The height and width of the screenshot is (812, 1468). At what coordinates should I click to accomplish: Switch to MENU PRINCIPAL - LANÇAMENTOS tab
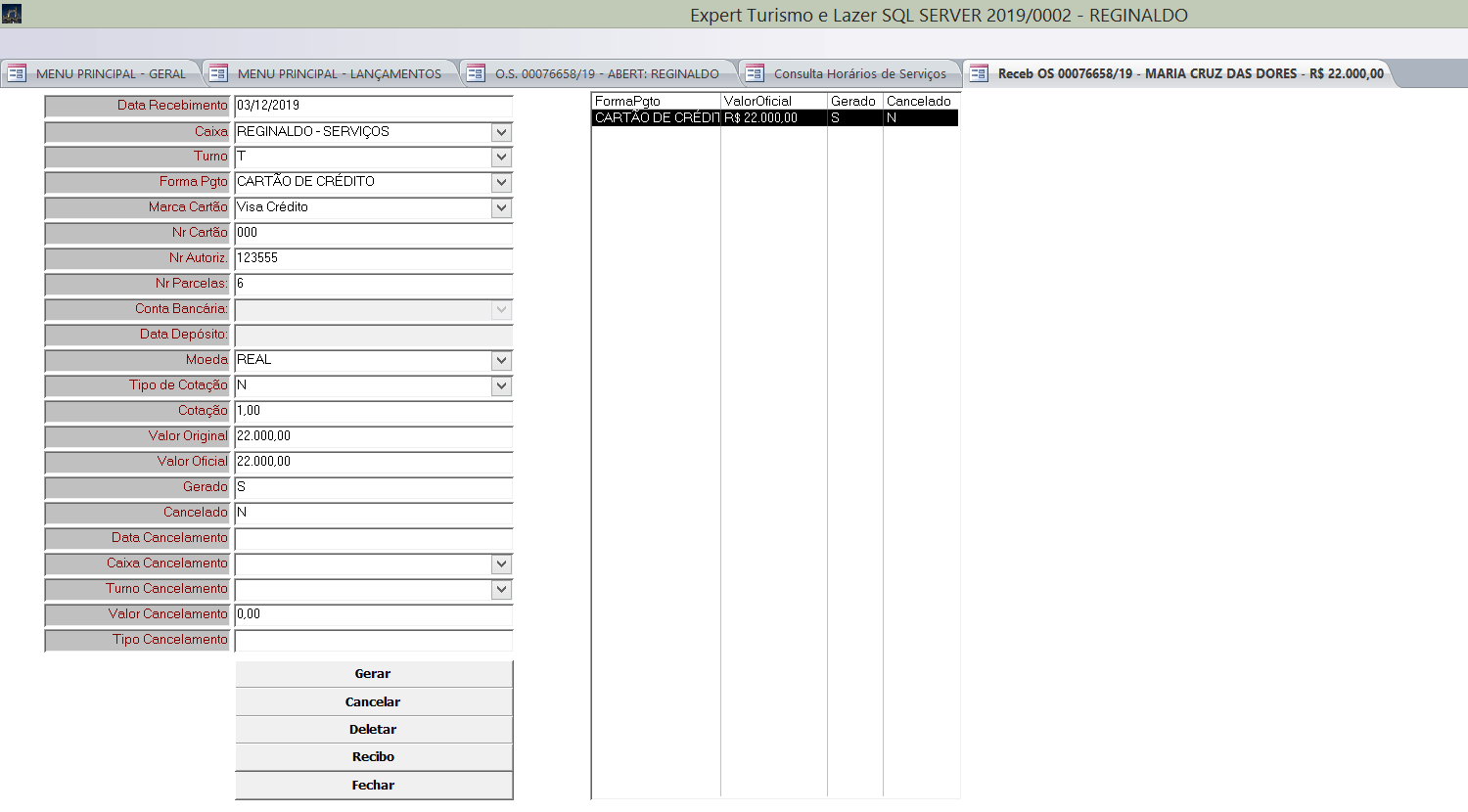(x=339, y=73)
